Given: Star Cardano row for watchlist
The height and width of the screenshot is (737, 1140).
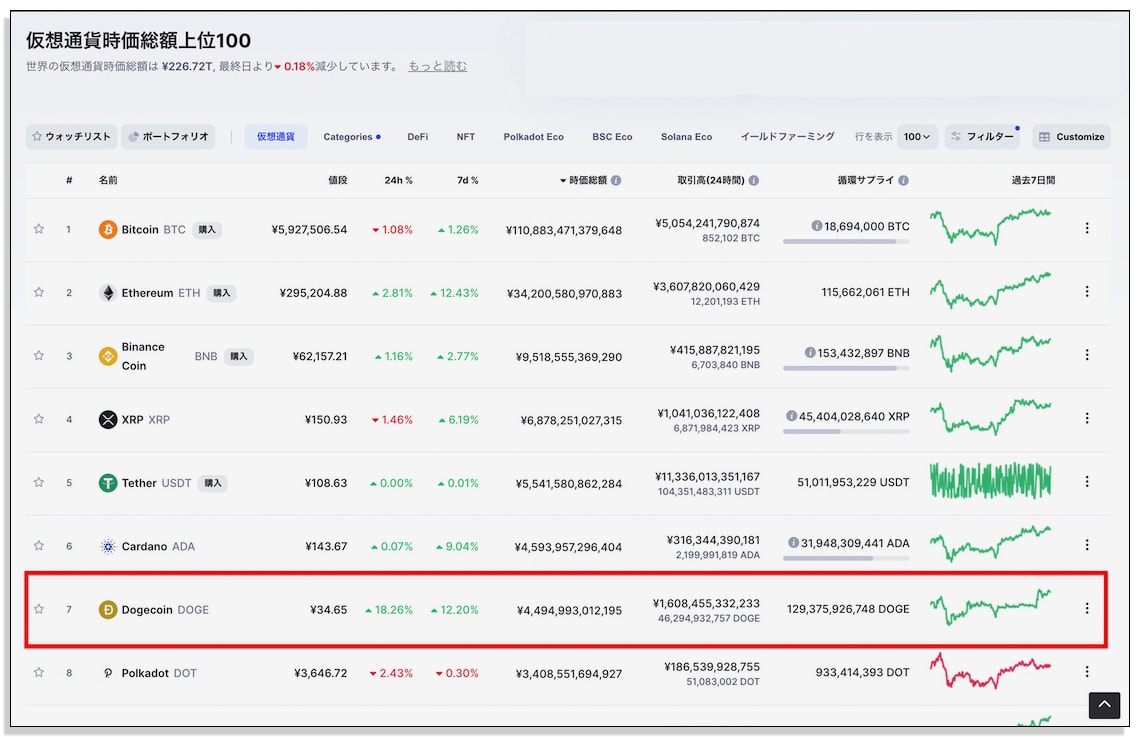Looking at the screenshot, I should click(39, 545).
